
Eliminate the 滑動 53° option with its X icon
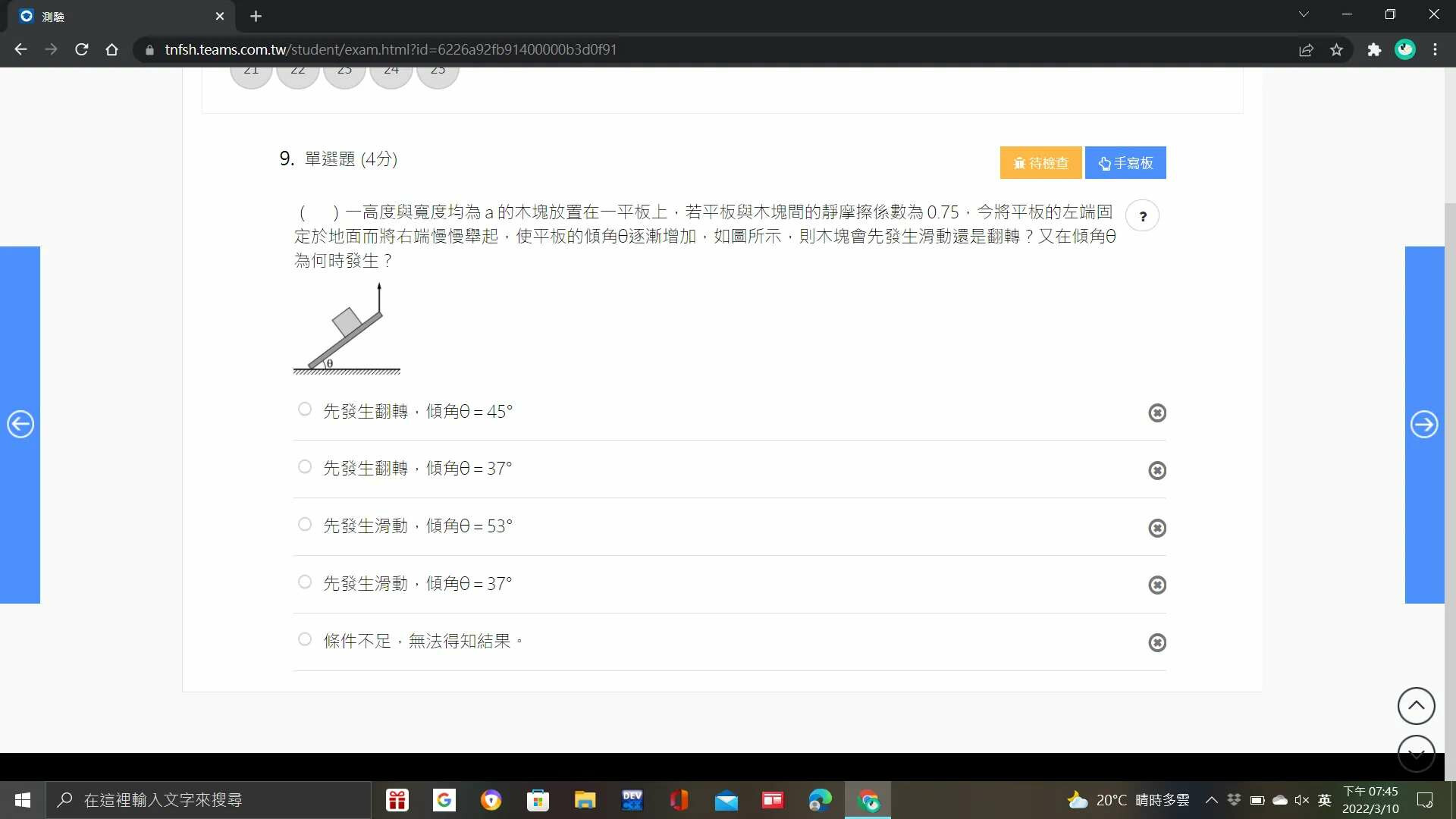tap(1157, 528)
